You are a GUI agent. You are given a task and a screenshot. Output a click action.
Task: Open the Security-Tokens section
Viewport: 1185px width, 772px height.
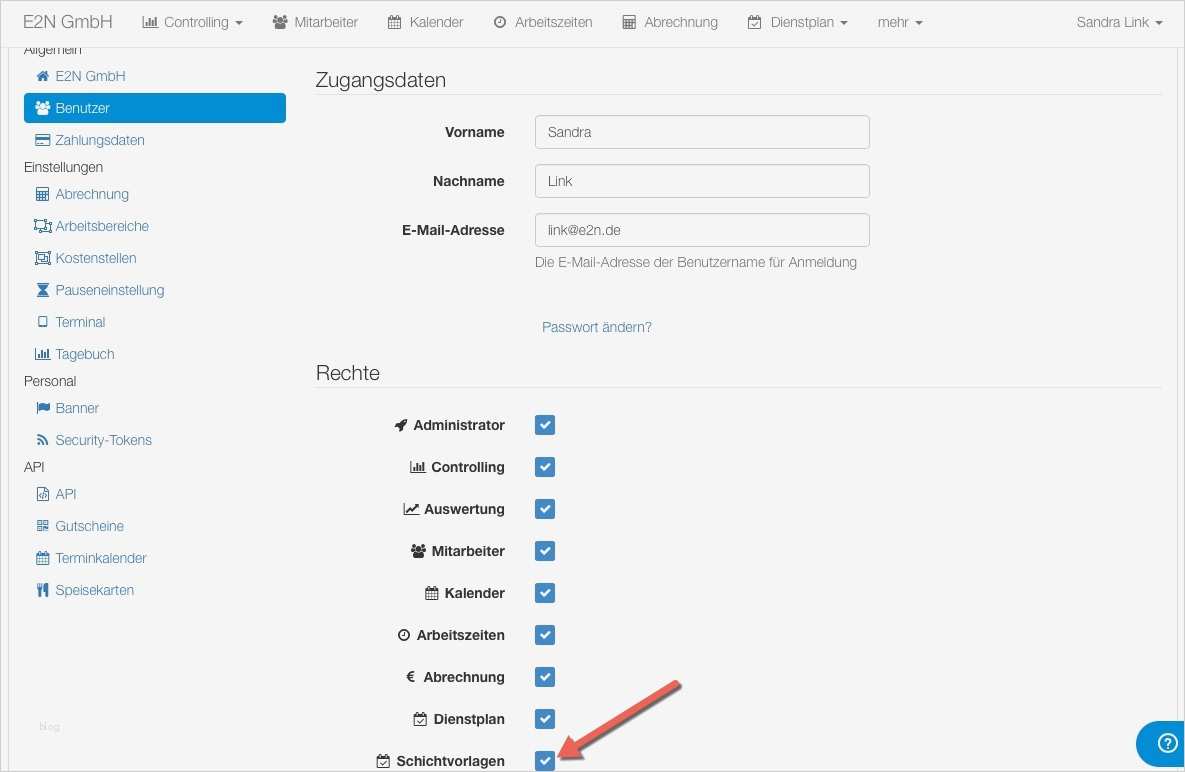(101, 439)
